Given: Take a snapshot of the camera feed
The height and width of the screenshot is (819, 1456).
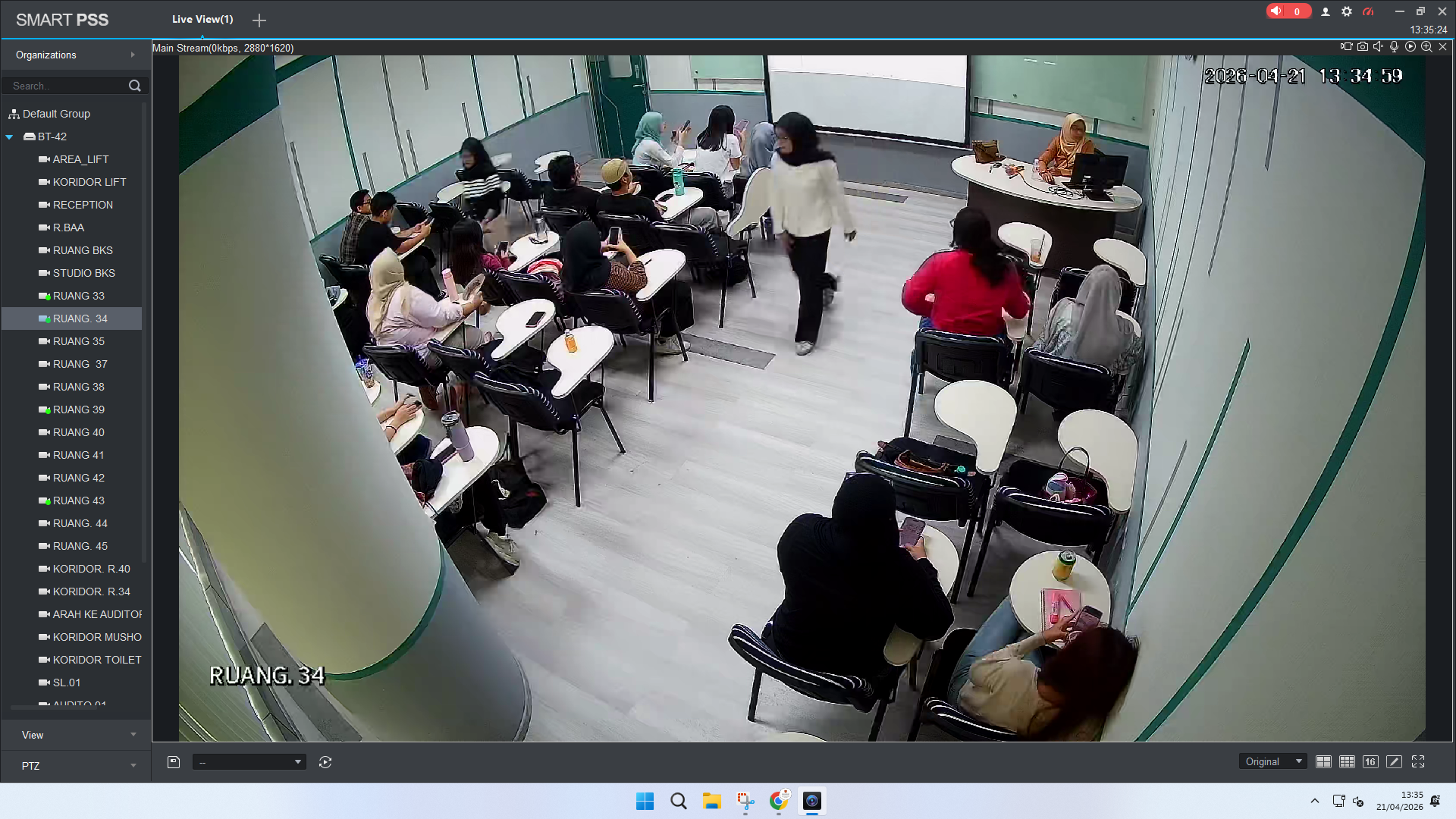Looking at the screenshot, I should (1363, 46).
